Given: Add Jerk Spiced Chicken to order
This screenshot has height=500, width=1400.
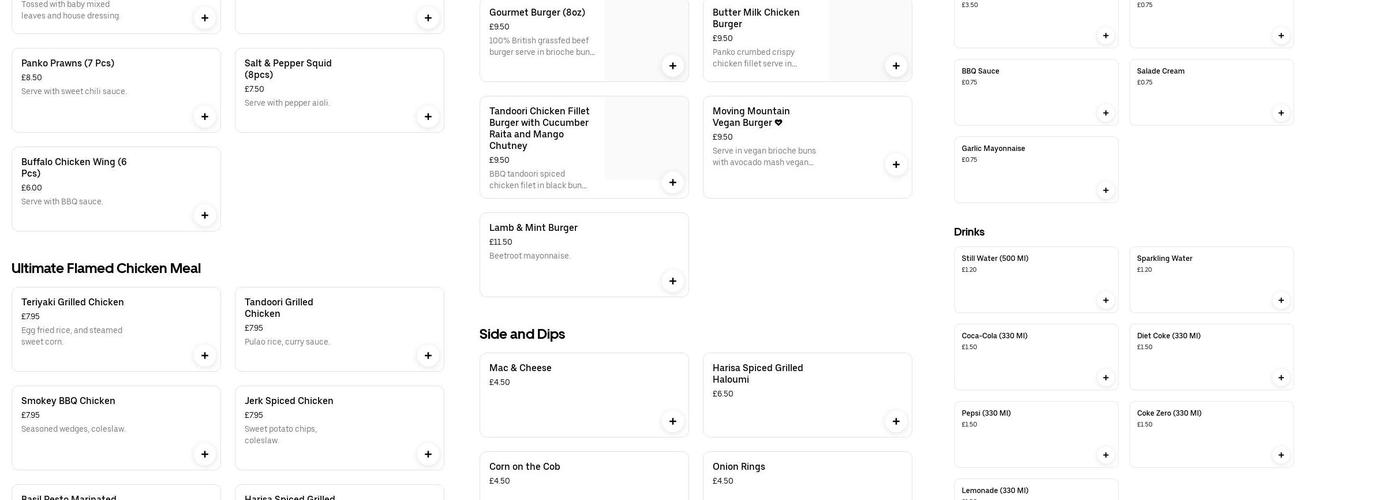Looking at the screenshot, I should (428, 455).
